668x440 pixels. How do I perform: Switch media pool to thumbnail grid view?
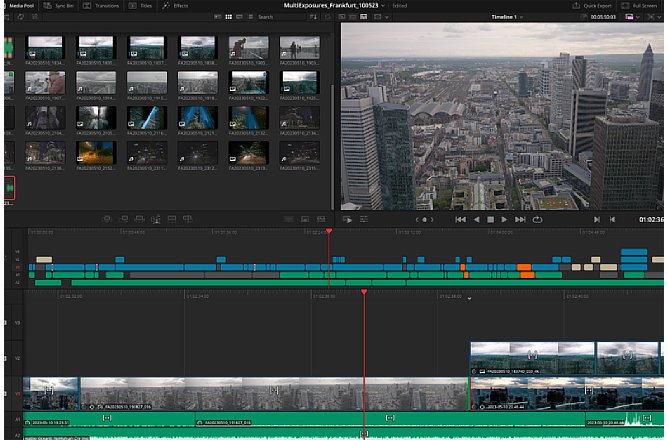click(x=229, y=17)
